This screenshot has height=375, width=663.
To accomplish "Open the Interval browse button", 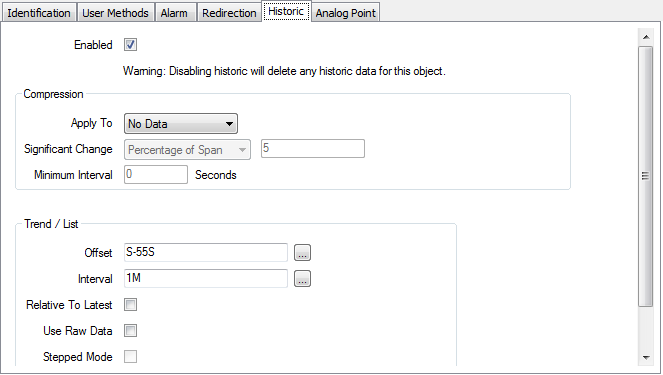I will click(302, 279).
